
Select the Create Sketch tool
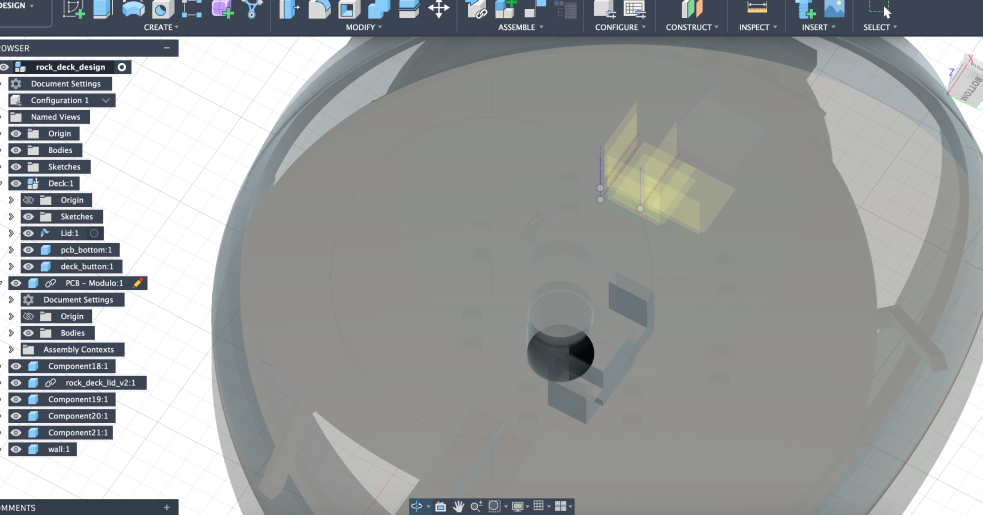tap(74, 9)
